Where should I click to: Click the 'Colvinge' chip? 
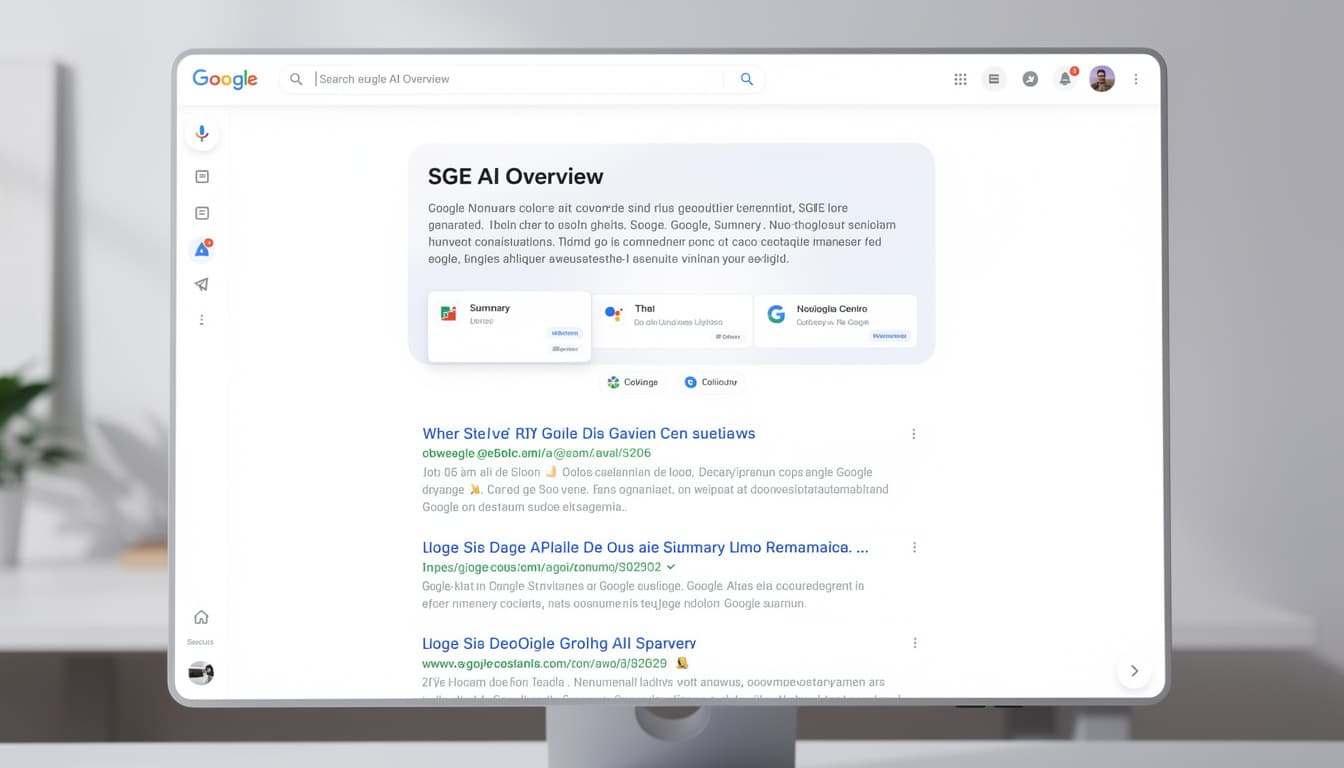click(x=633, y=382)
